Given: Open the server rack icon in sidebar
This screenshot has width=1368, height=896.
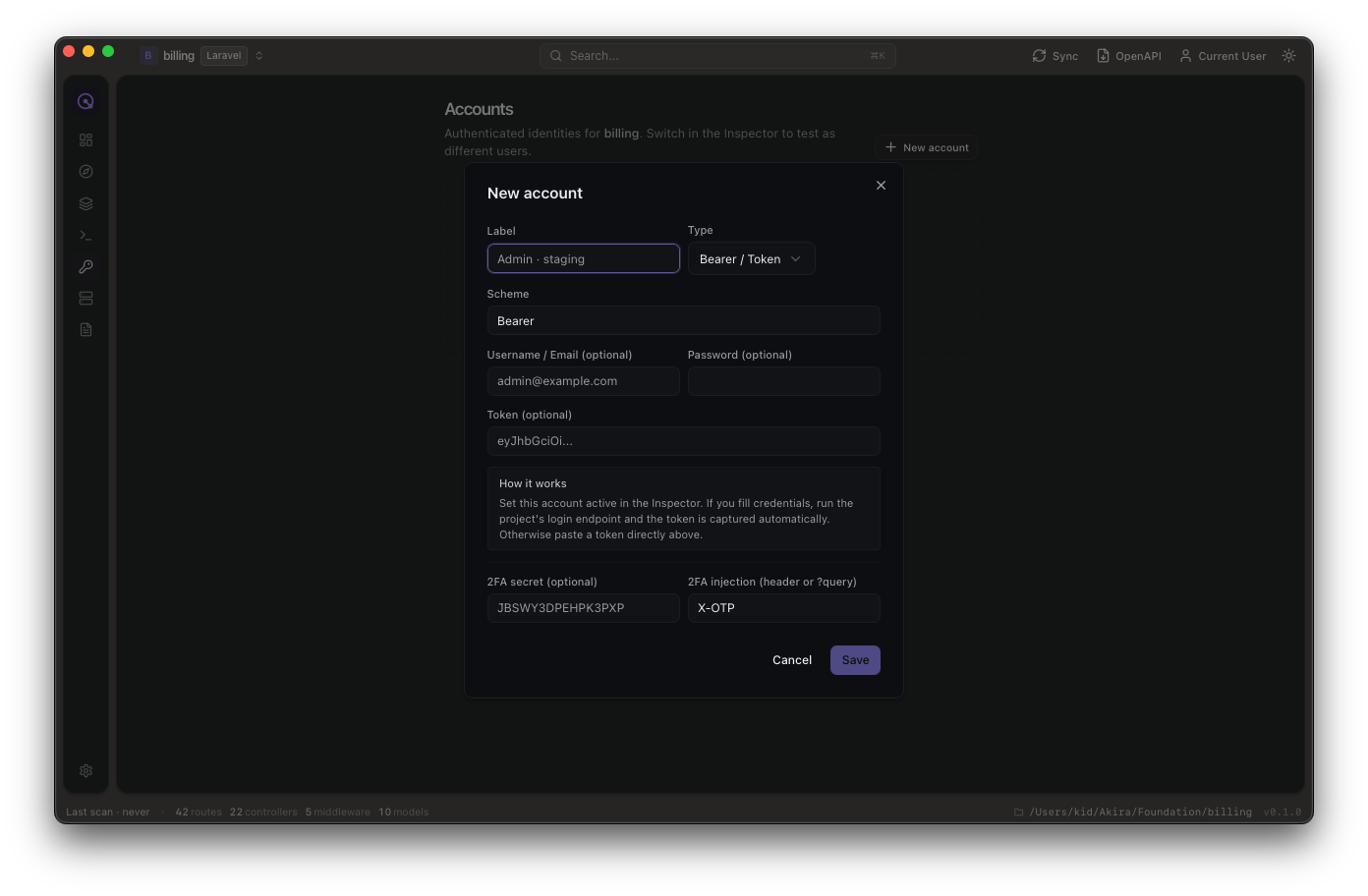Looking at the screenshot, I should click(x=85, y=298).
